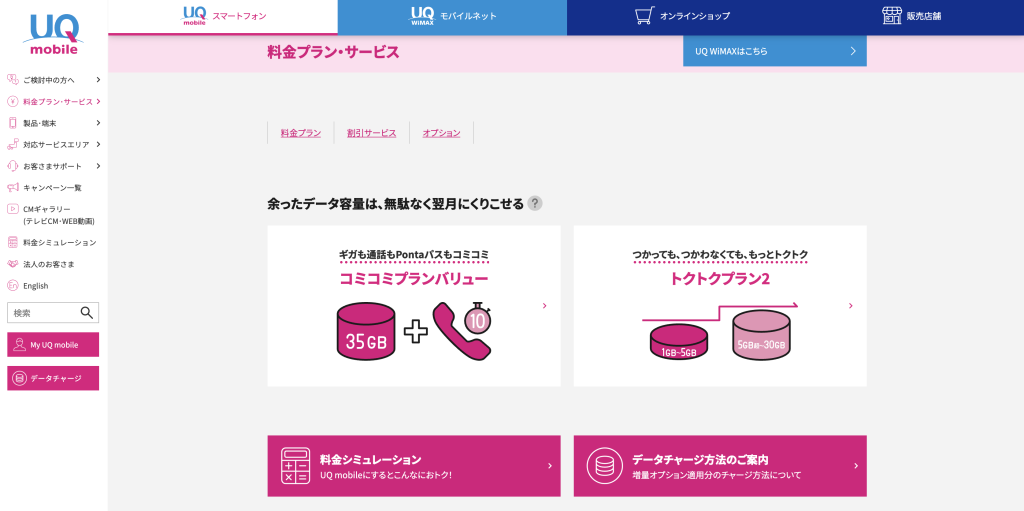This screenshot has width=1024, height=511.
Task: Click UQ mobileにするとこんなにおトク! subtitle
Action: coord(386,475)
